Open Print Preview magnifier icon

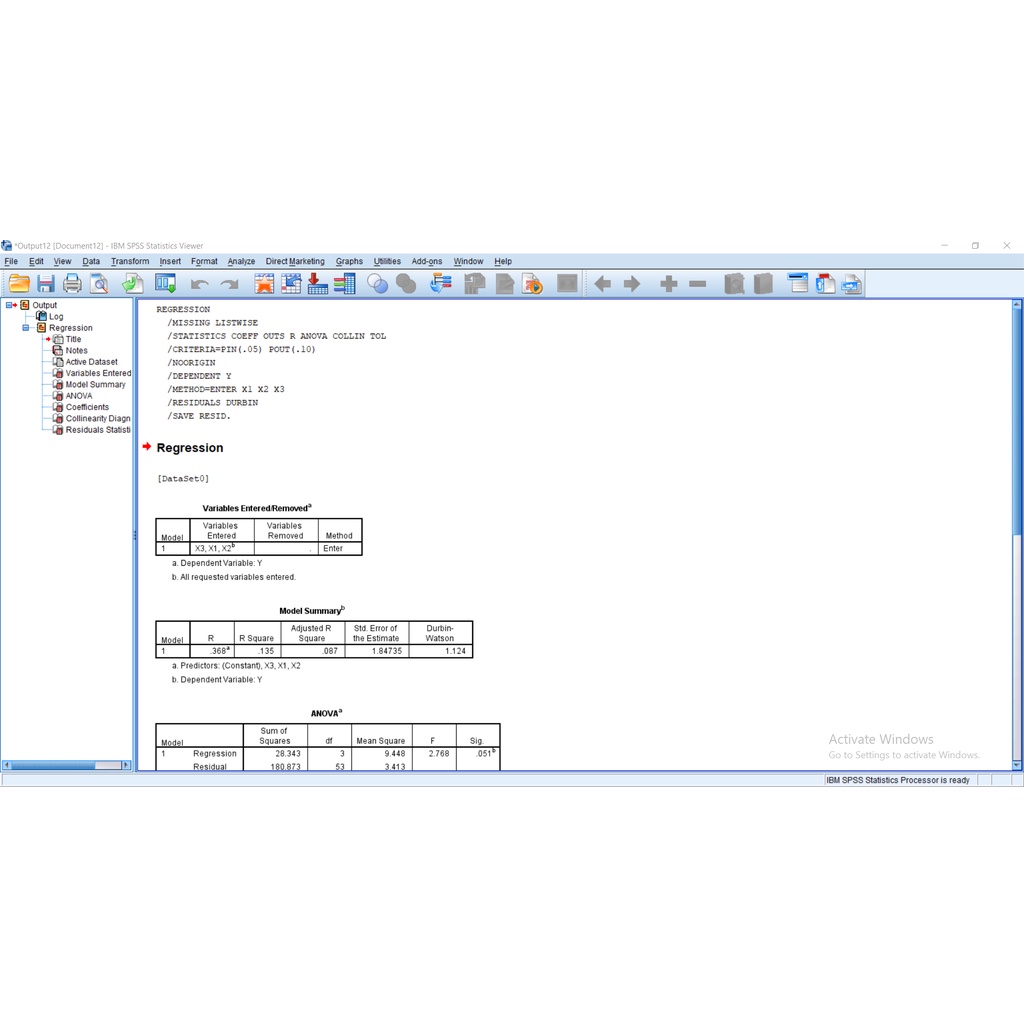click(99, 284)
